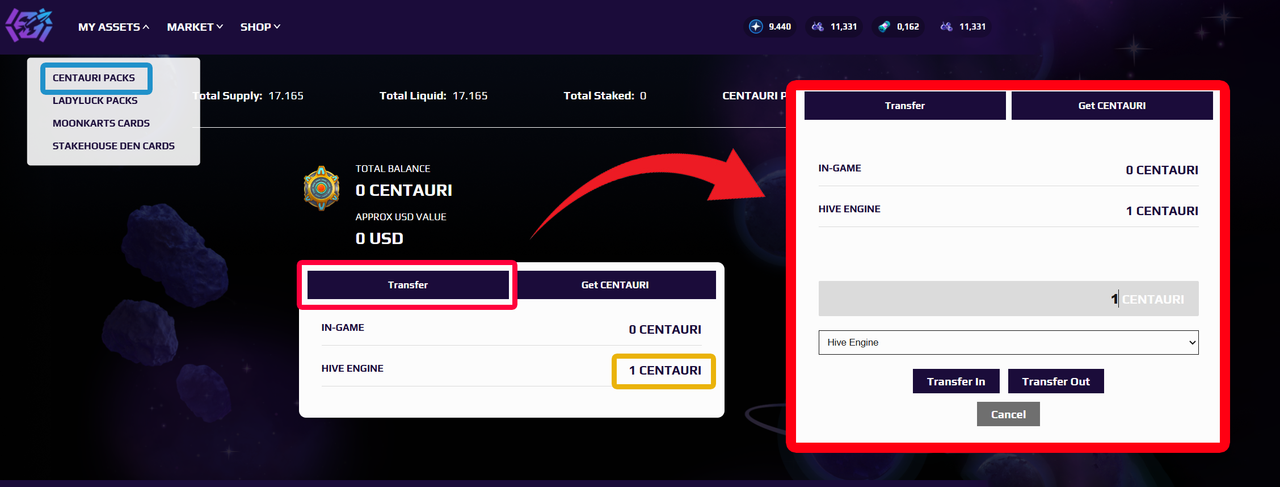
Task: Click 1 CENTAURI Hive Engine value in large dialog
Action: click(1162, 211)
